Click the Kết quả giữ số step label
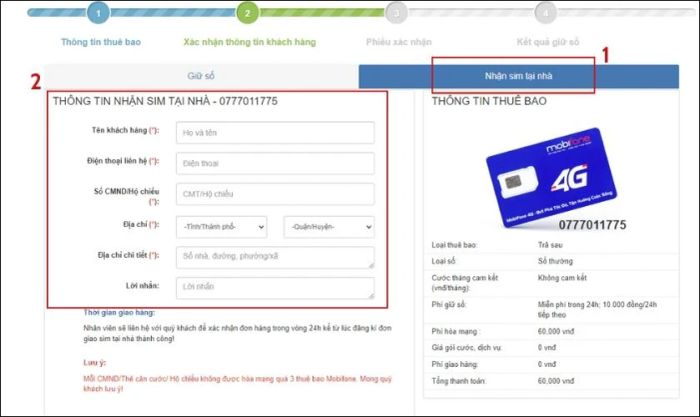Screen dimensions: 700x417 click(x=548, y=42)
